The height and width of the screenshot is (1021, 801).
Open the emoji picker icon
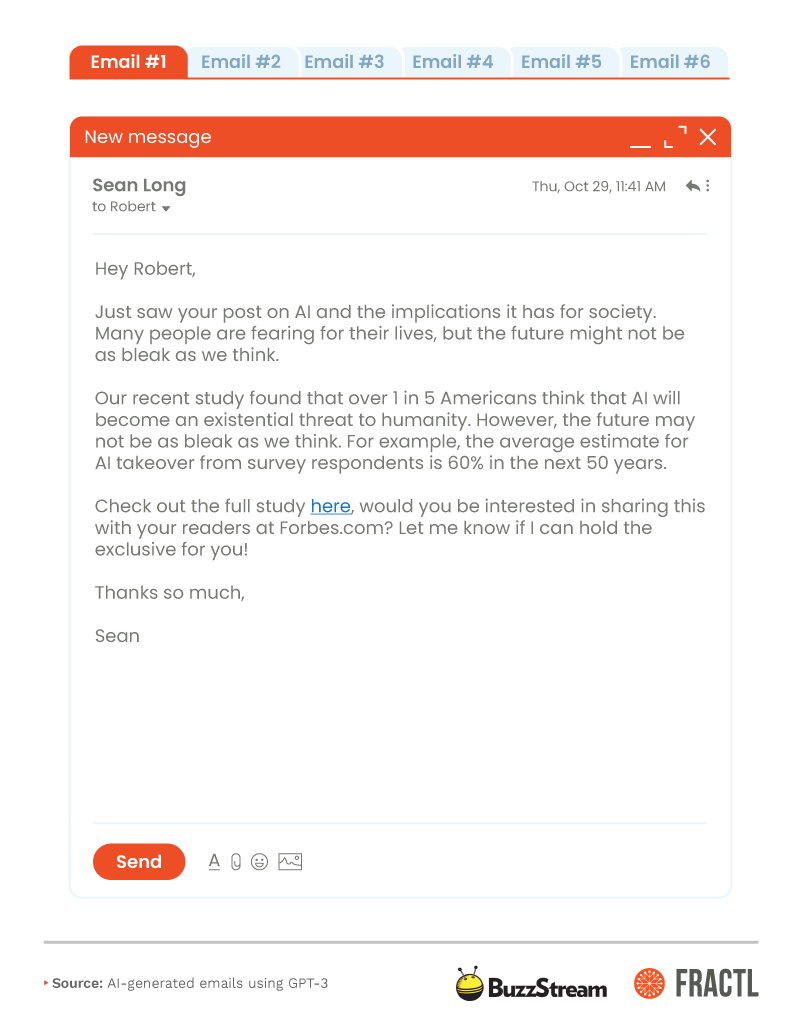click(x=260, y=861)
